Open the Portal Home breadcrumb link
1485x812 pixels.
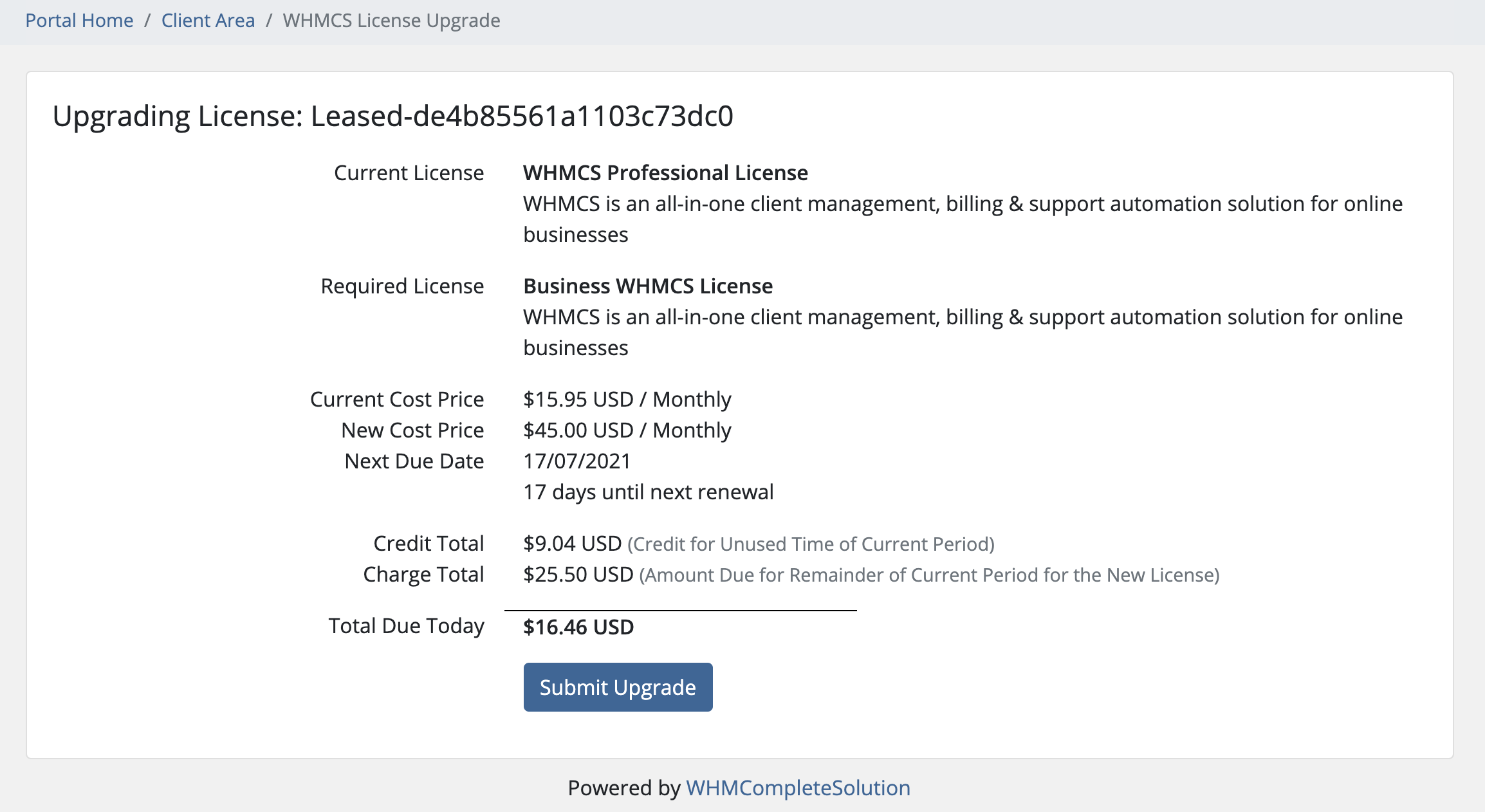pyautogui.click(x=79, y=21)
